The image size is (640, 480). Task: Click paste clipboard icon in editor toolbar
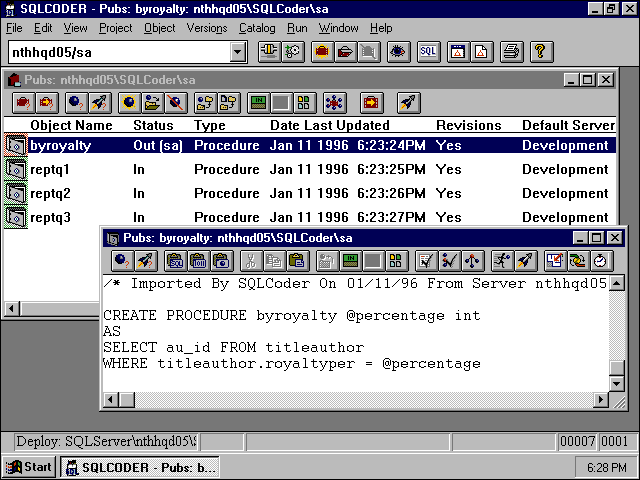click(x=296, y=261)
